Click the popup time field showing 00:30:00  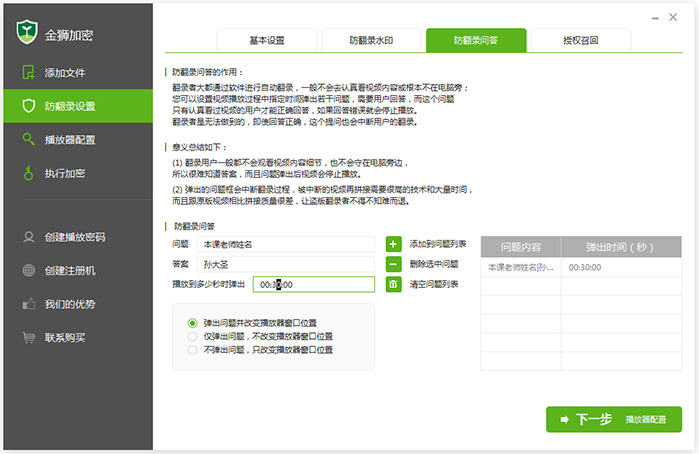click(314, 284)
